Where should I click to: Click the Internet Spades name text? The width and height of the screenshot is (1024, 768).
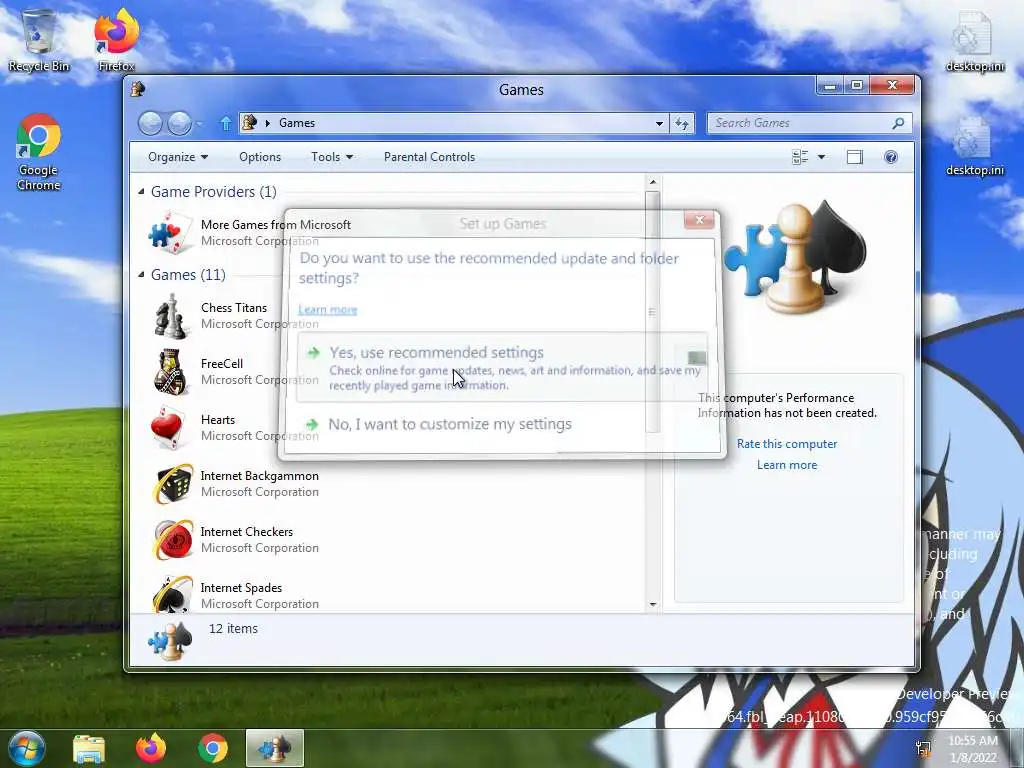(241, 588)
